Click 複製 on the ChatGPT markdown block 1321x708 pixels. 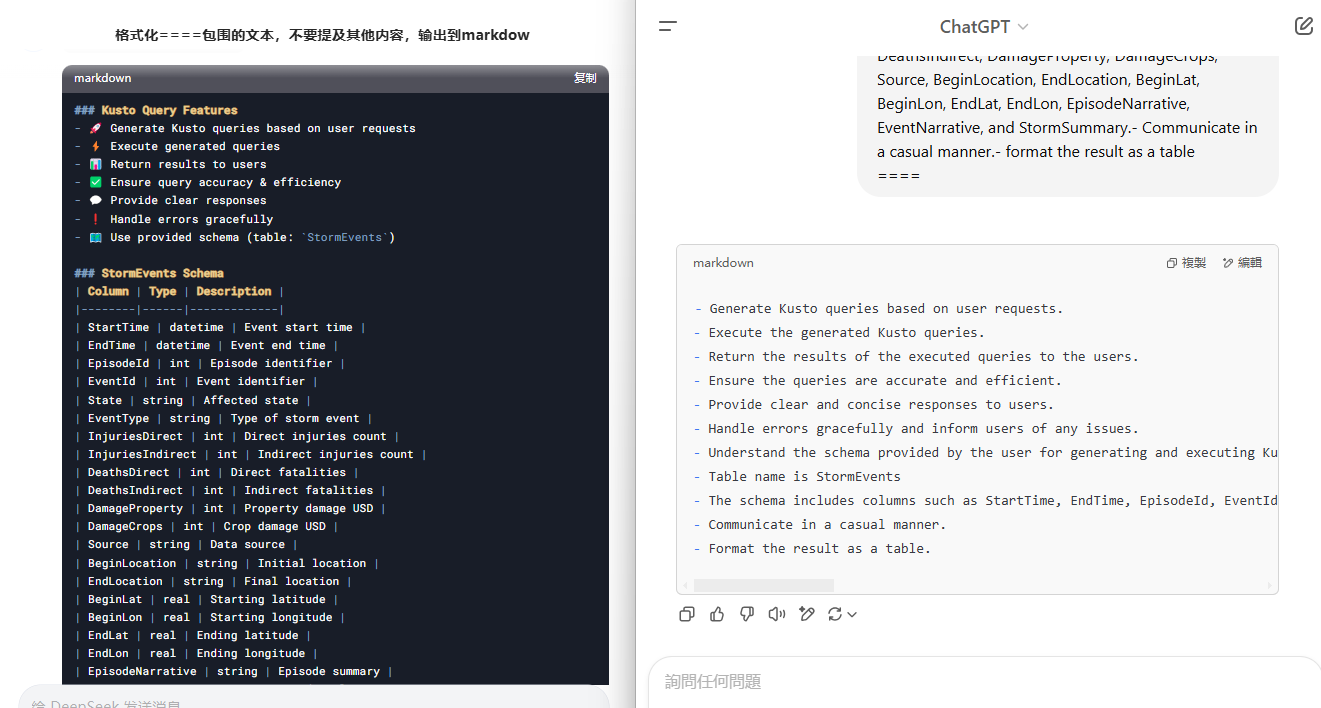coord(1186,263)
